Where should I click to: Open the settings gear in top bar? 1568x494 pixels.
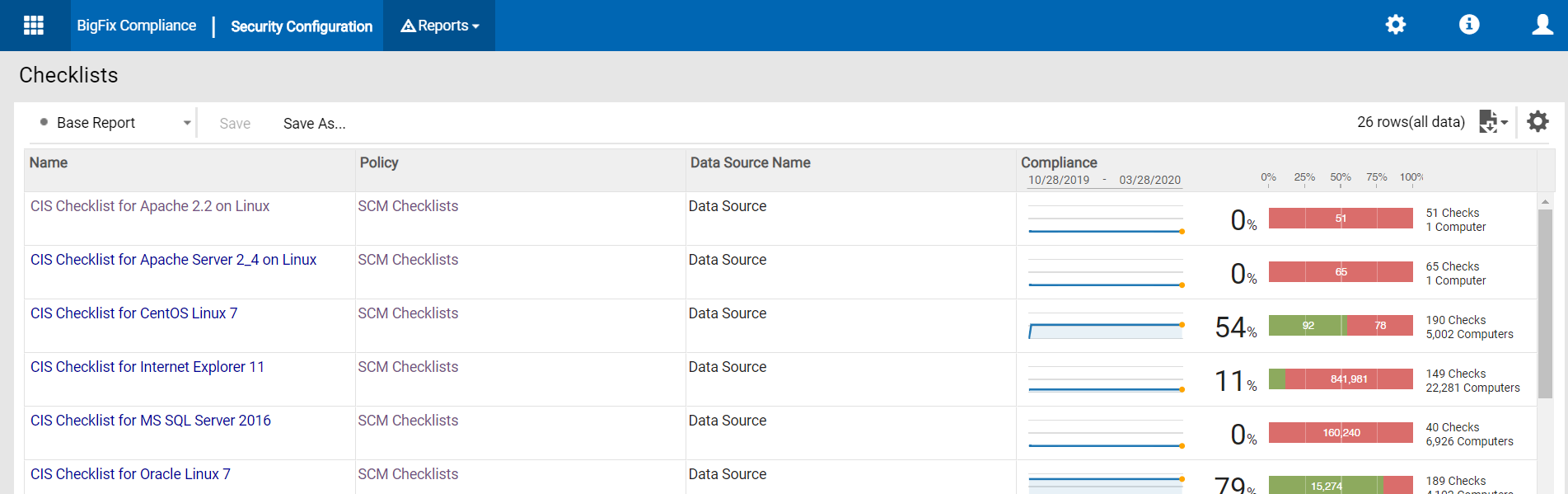pos(1395,25)
